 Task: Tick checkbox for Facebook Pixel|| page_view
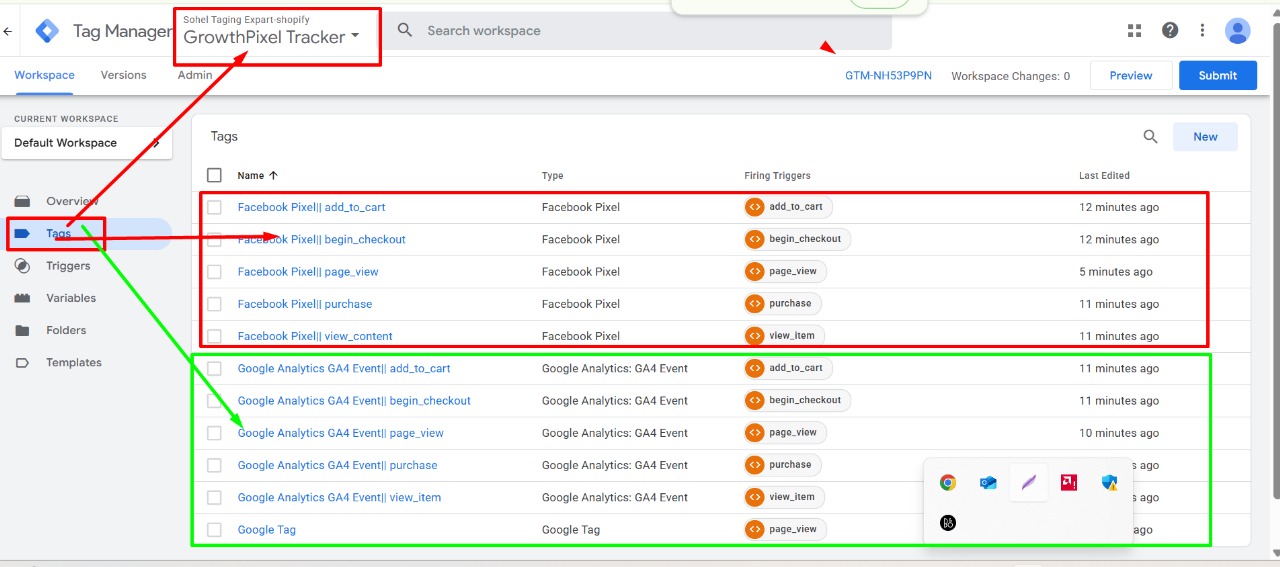[x=214, y=271]
